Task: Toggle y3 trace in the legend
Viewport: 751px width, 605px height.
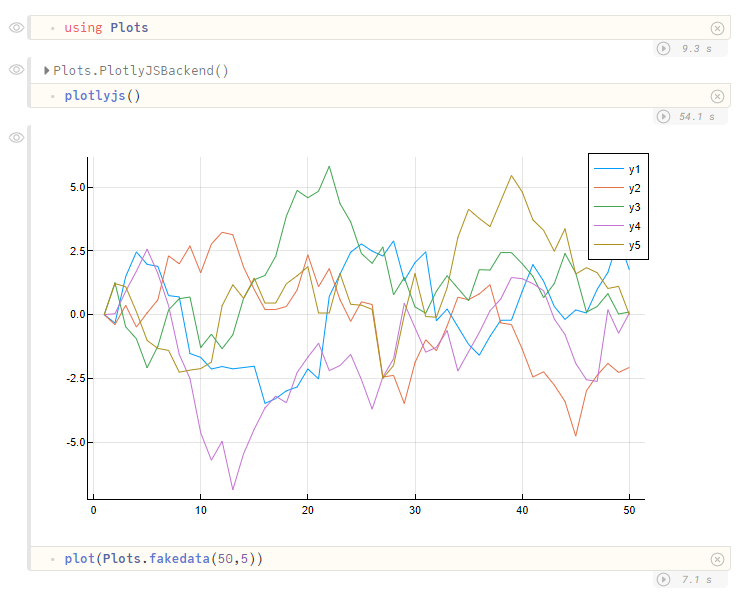Action: [618, 207]
